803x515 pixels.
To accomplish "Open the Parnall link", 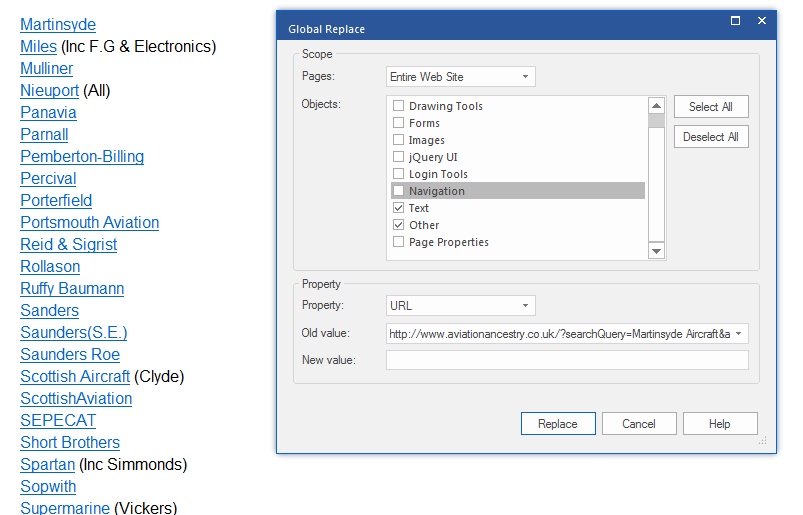I will pyautogui.click(x=44, y=135).
